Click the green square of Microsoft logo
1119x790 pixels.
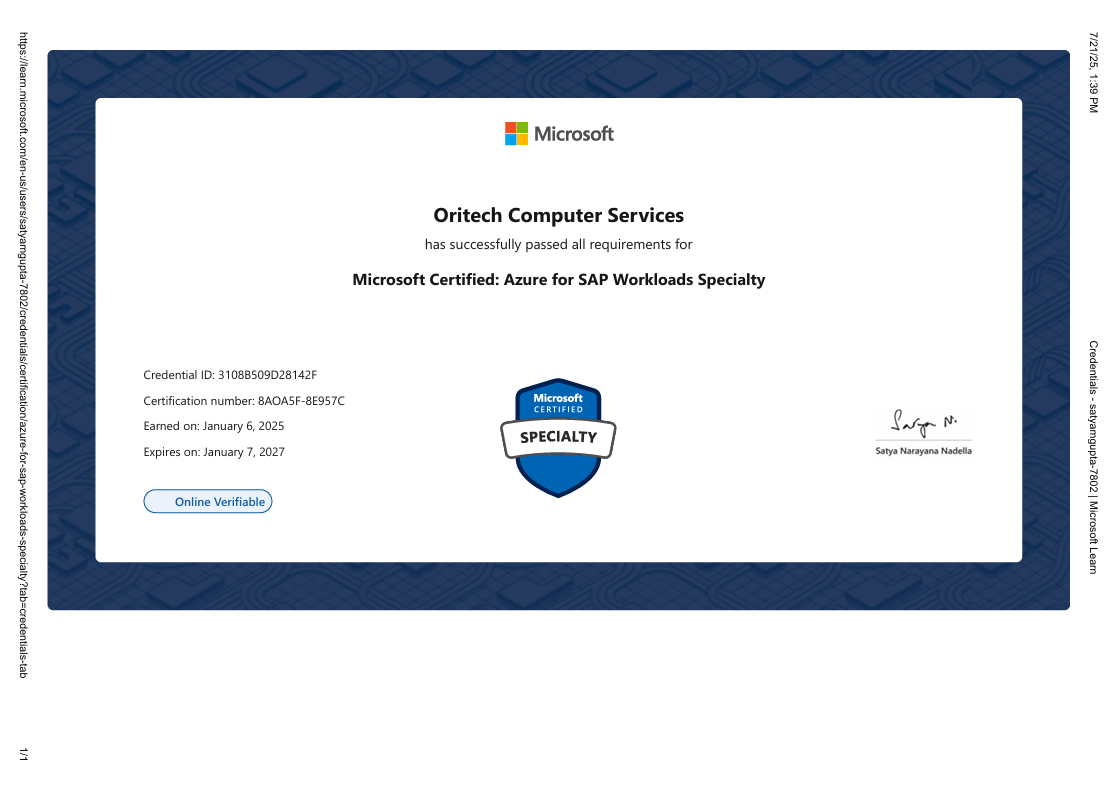[x=523, y=127]
